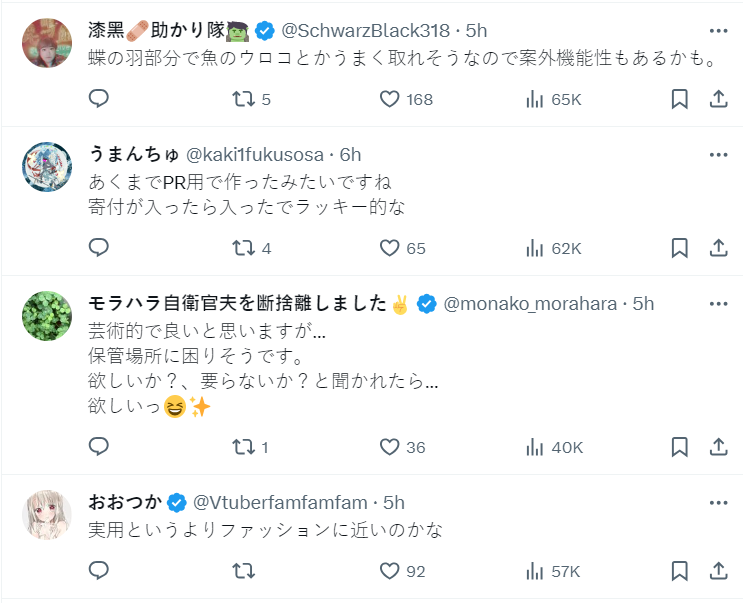Retweet the monako_morahara tweet

tap(241, 447)
